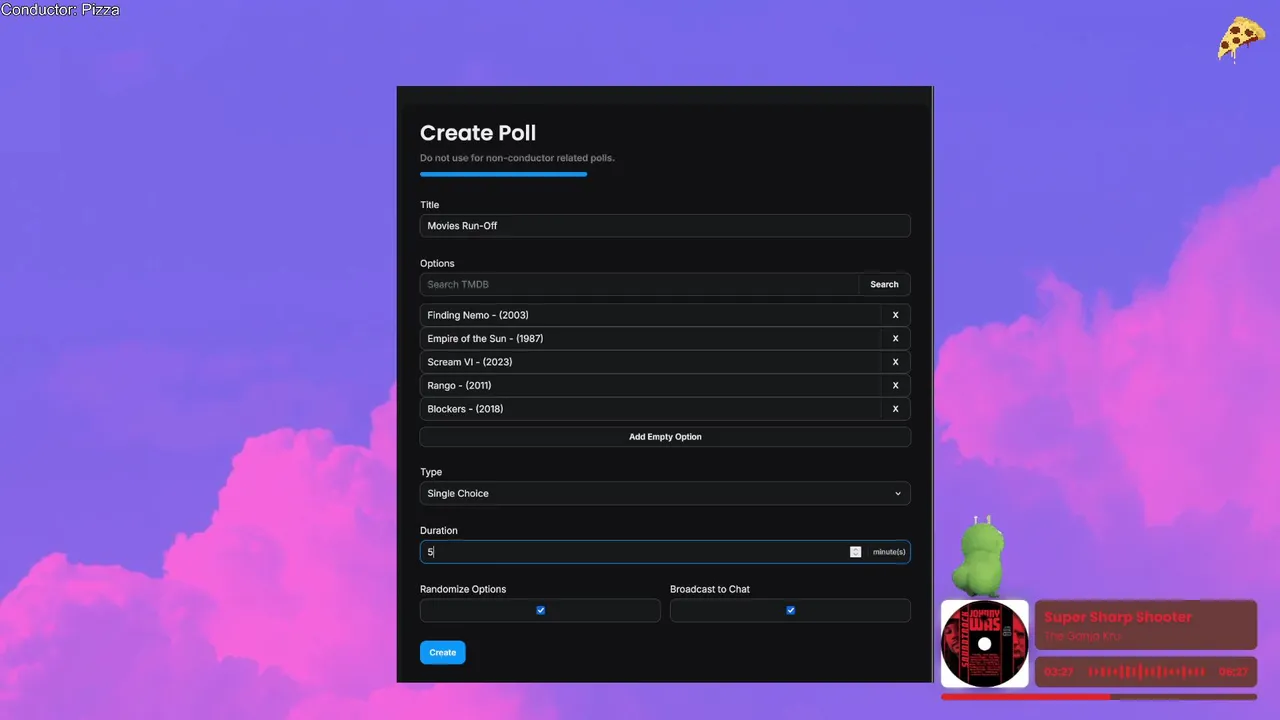Click the Conductor: Pizza label
Image resolution: width=1280 pixels, height=720 pixels.
(x=60, y=10)
